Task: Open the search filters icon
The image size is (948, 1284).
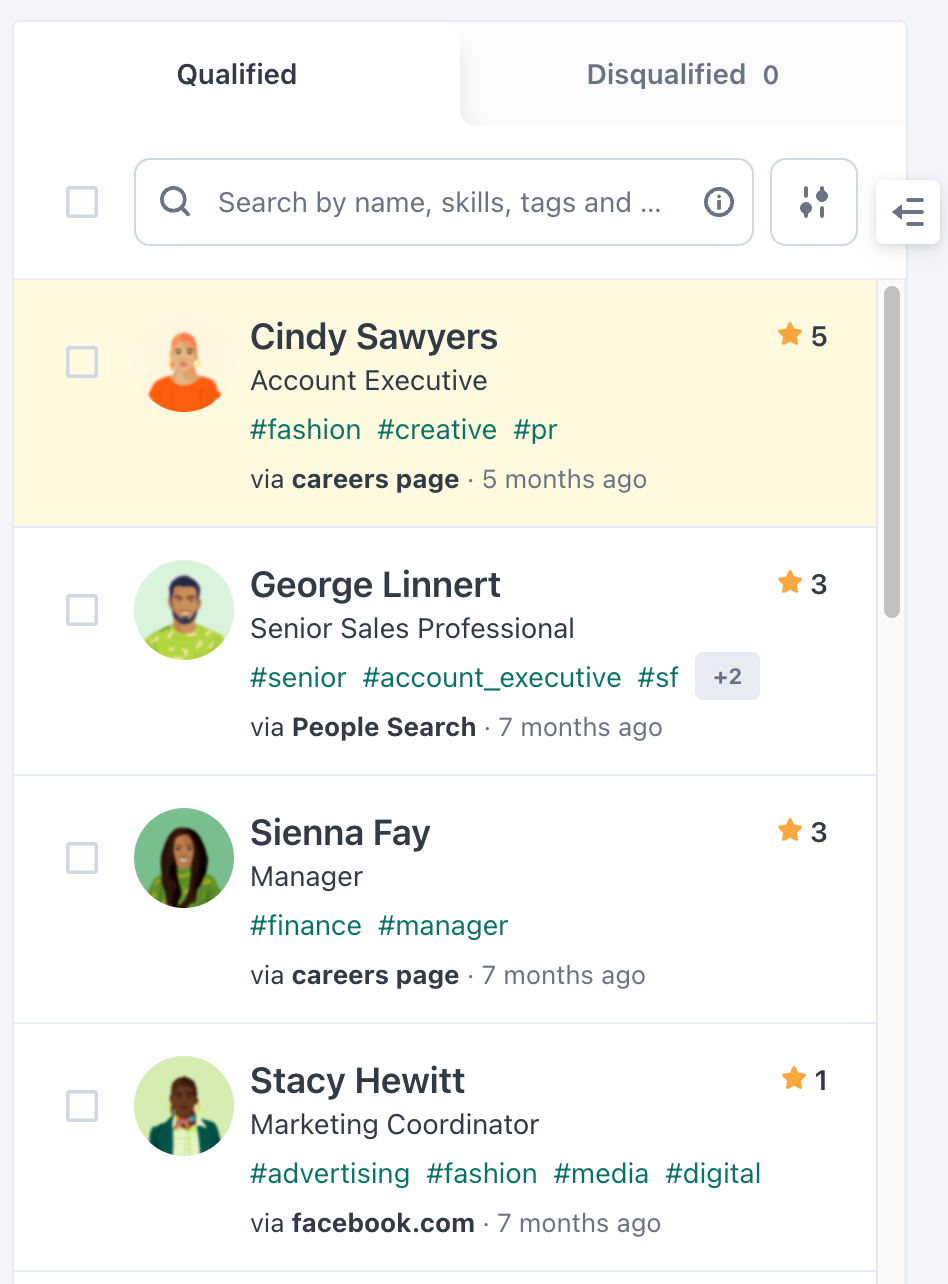Action: (813, 202)
